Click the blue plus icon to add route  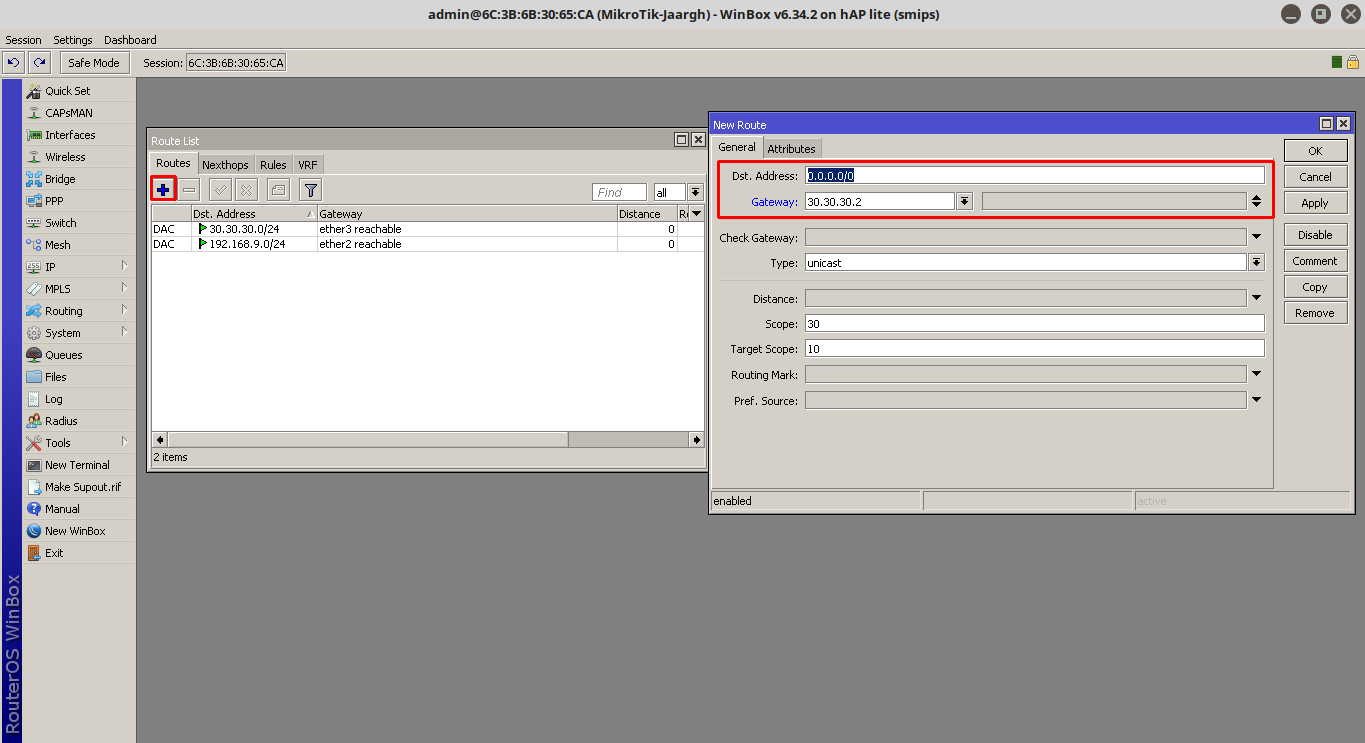click(x=163, y=189)
